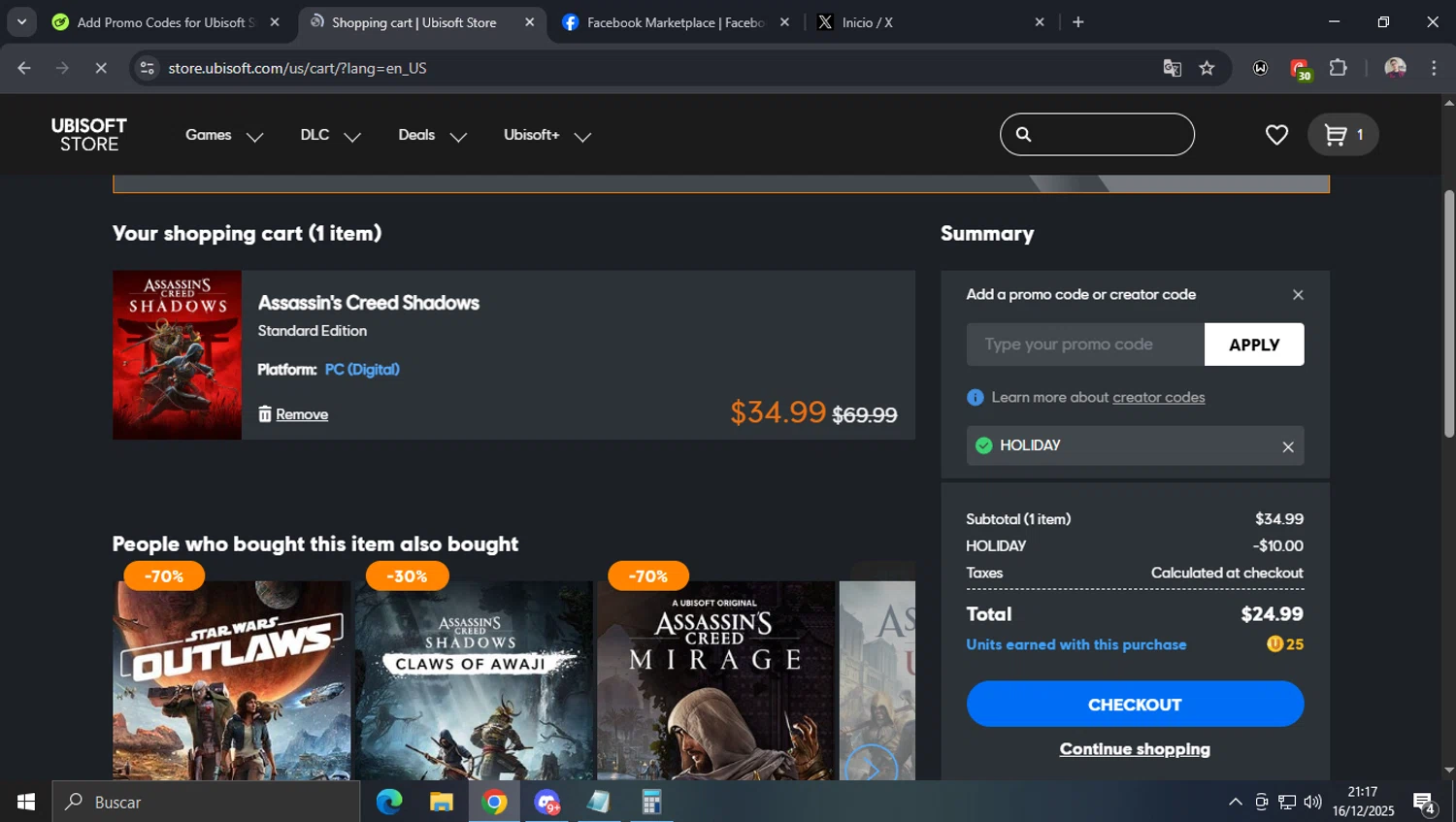The height and width of the screenshot is (822, 1456).
Task: Click the promo code input field
Action: pyautogui.click(x=1085, y=345)
